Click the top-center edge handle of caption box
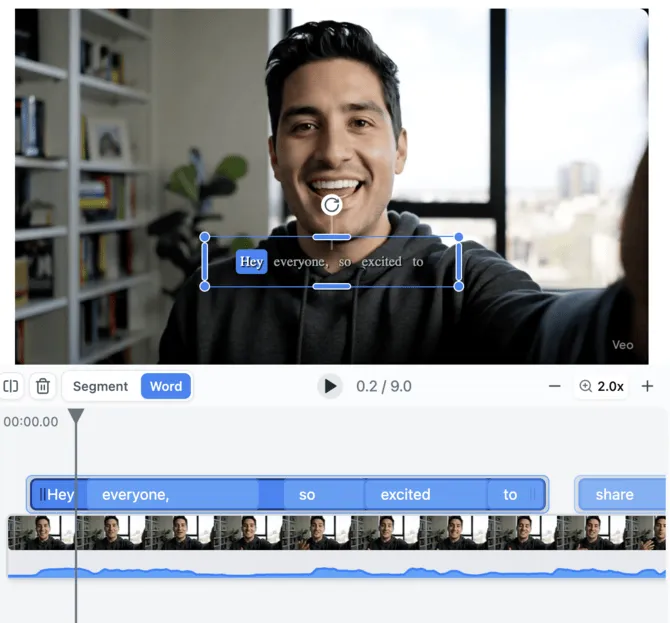The image size is (670, 623). pyautogui.click(x=332, y=237)
